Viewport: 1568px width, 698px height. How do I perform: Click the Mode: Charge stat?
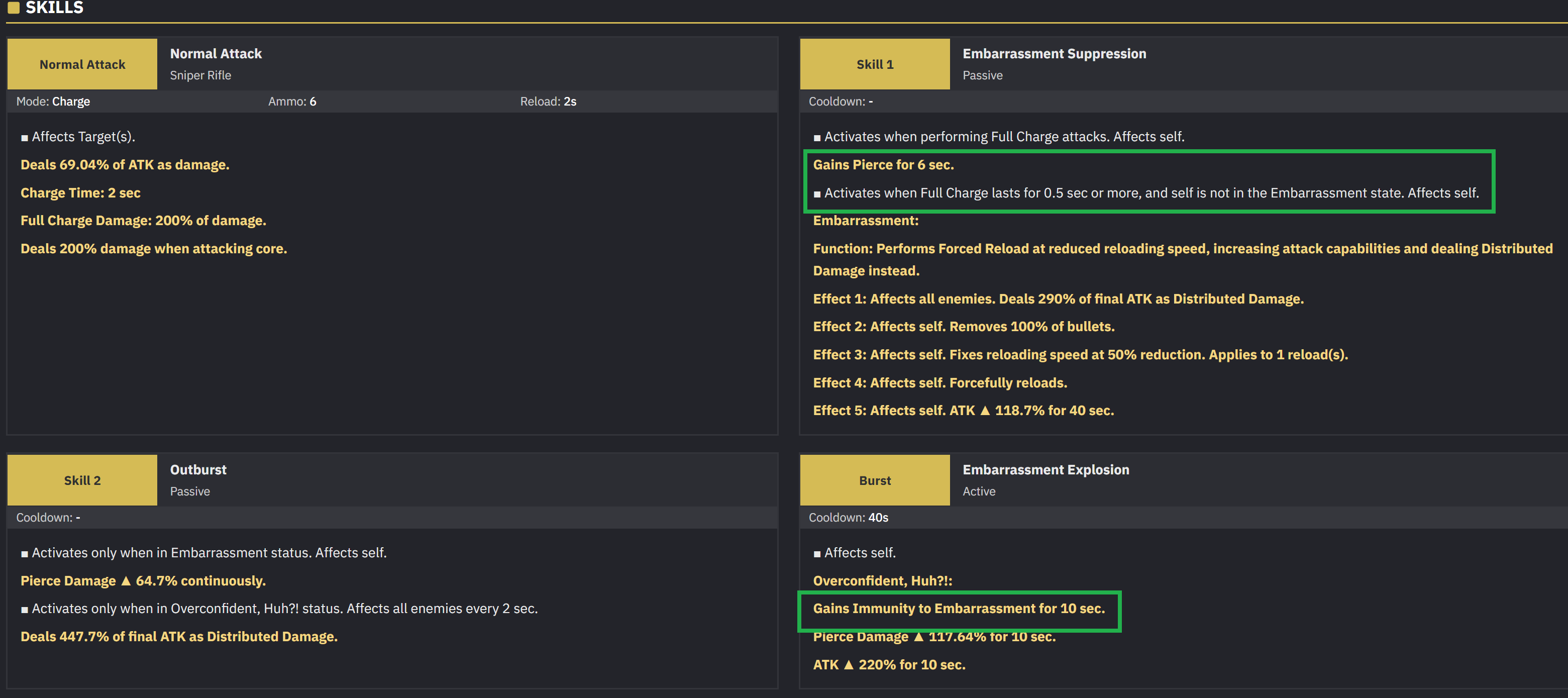click(x=53, y=102)
